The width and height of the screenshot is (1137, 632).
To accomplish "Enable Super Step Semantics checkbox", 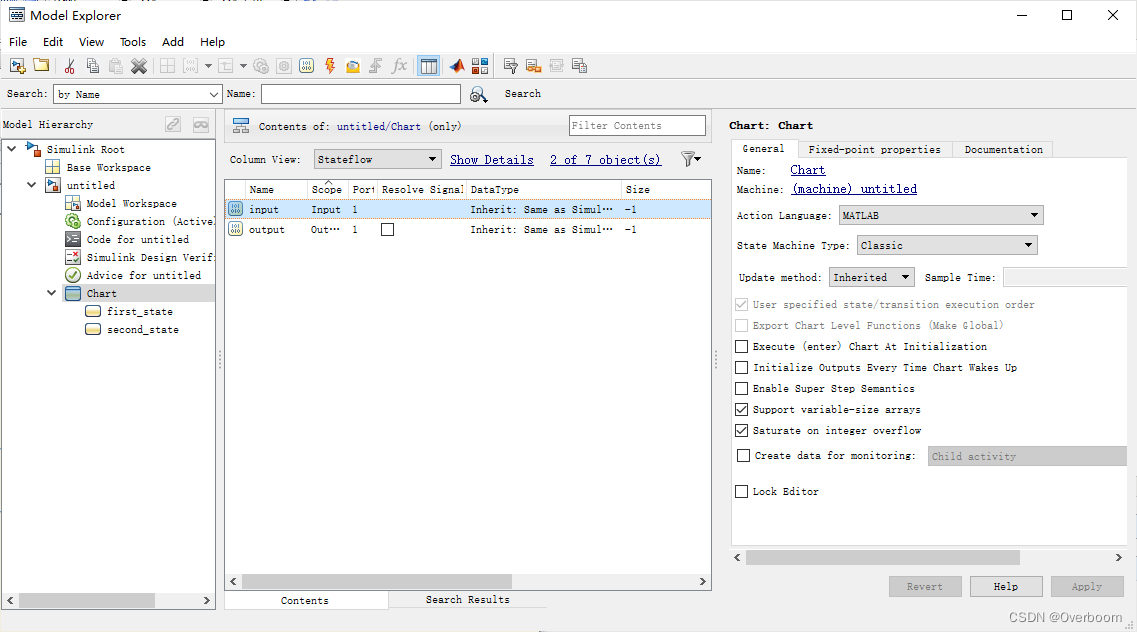I will [x=742, y=388].
